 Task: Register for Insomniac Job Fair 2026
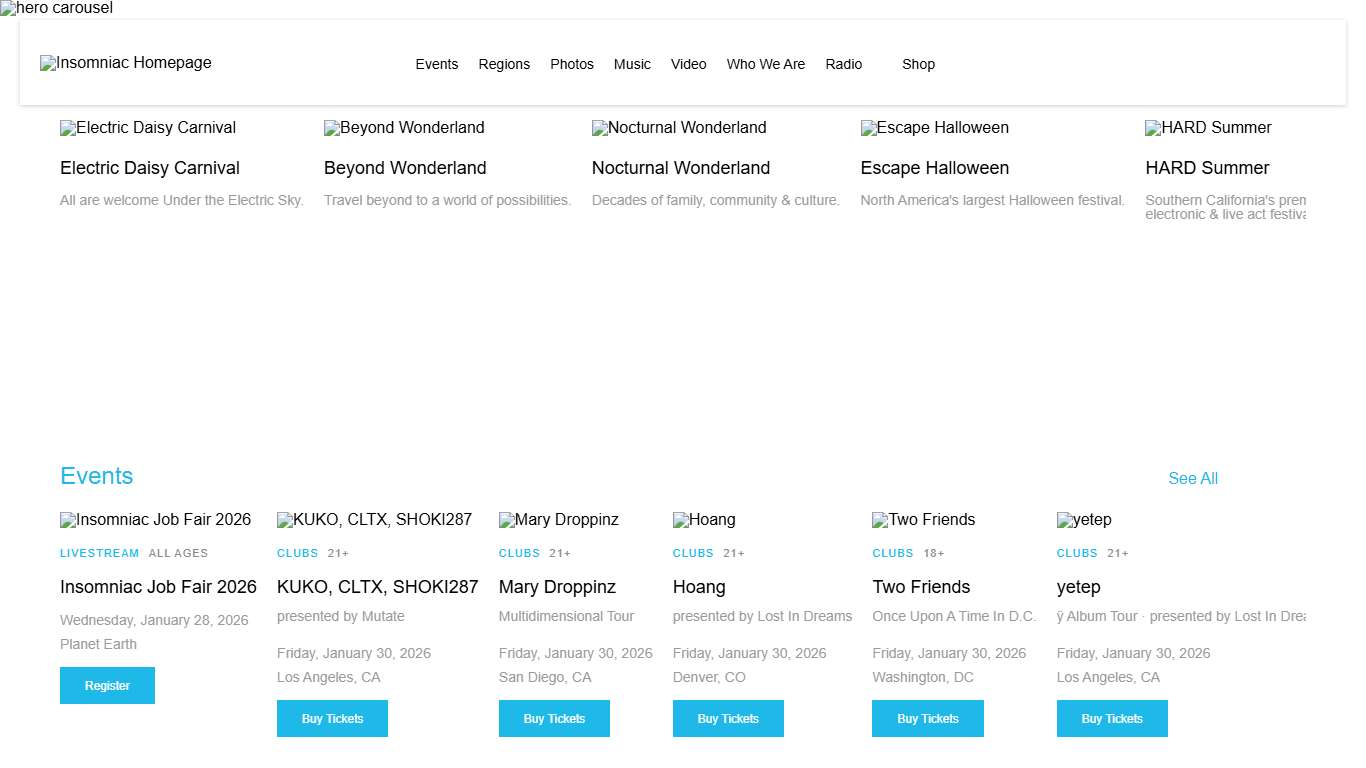pos(107,686)
